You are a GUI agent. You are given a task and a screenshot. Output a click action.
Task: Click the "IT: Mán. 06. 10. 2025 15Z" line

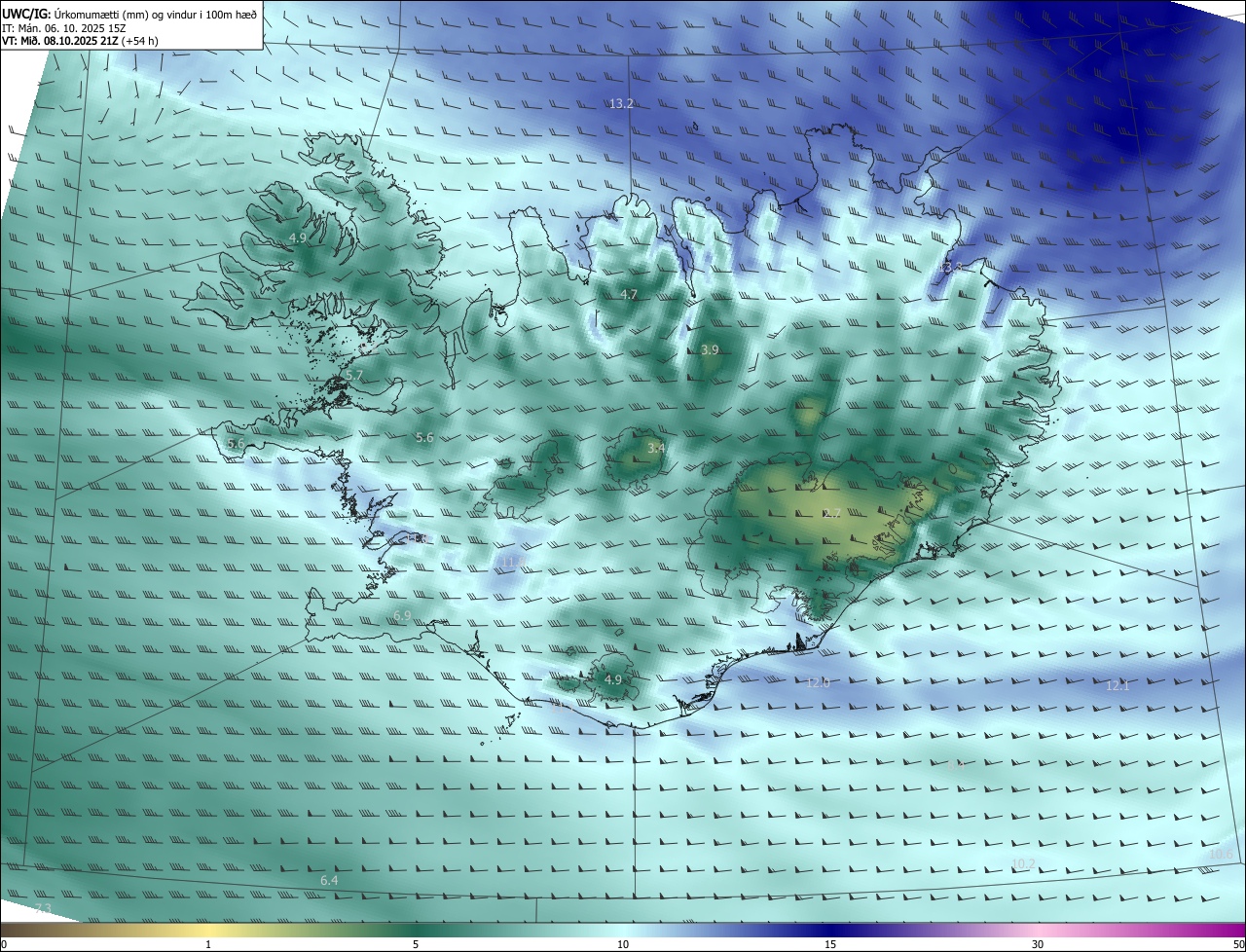[66, 28]
